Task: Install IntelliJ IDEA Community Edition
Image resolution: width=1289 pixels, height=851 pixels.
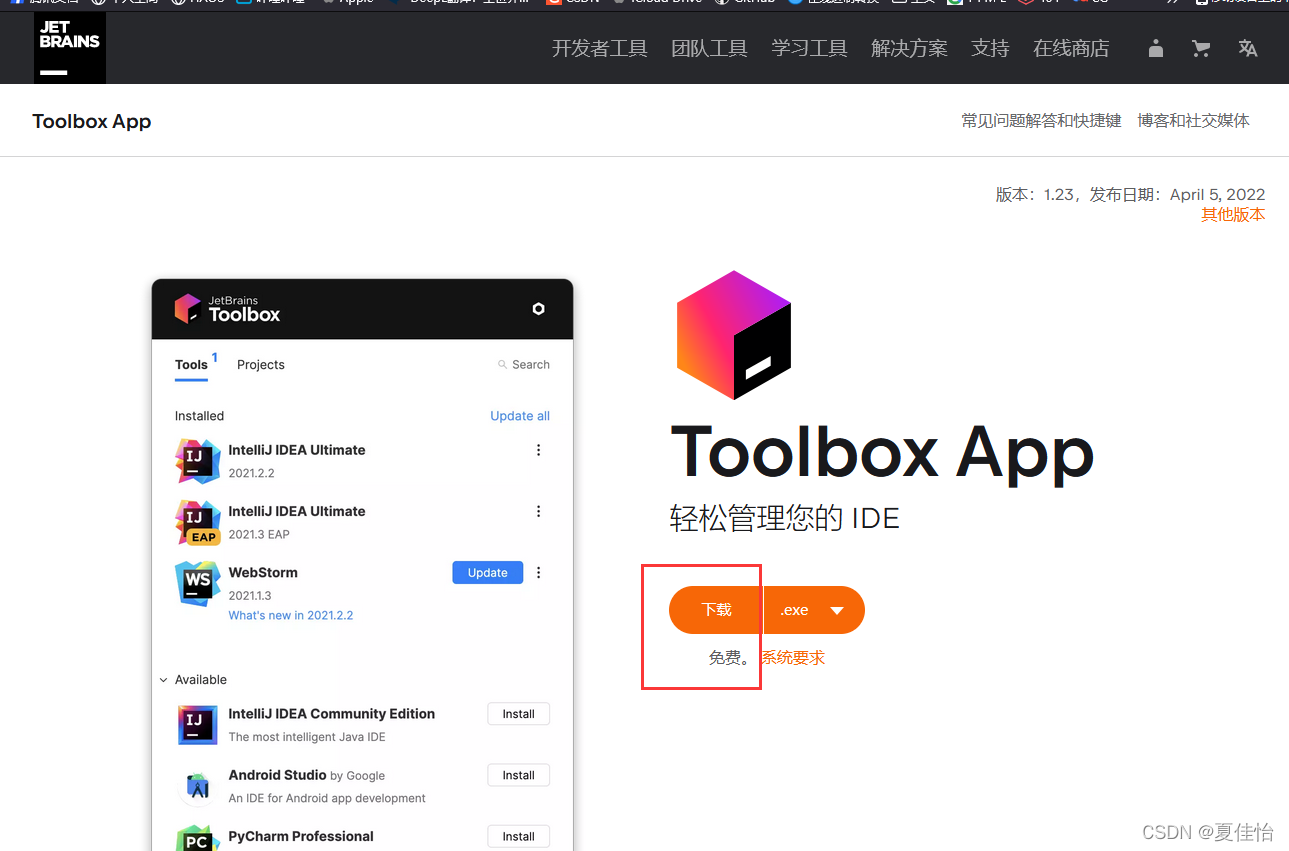Action: point(519,714)
